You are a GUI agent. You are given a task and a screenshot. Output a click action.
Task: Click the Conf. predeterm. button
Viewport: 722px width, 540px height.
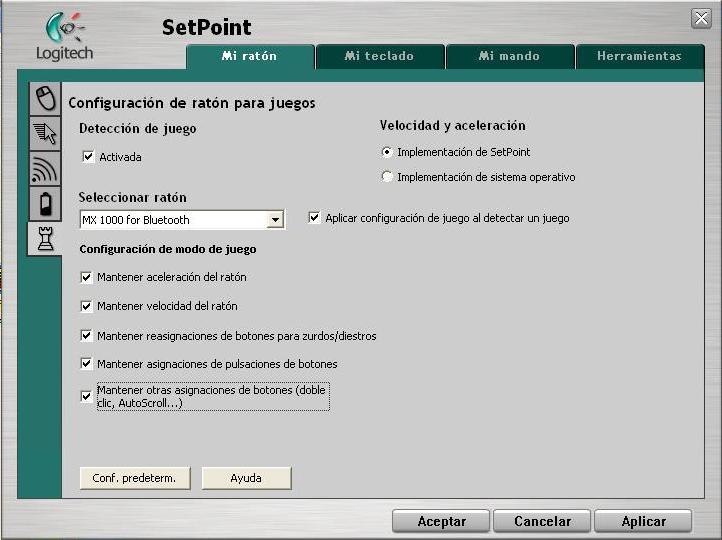(x=134, y=478)
